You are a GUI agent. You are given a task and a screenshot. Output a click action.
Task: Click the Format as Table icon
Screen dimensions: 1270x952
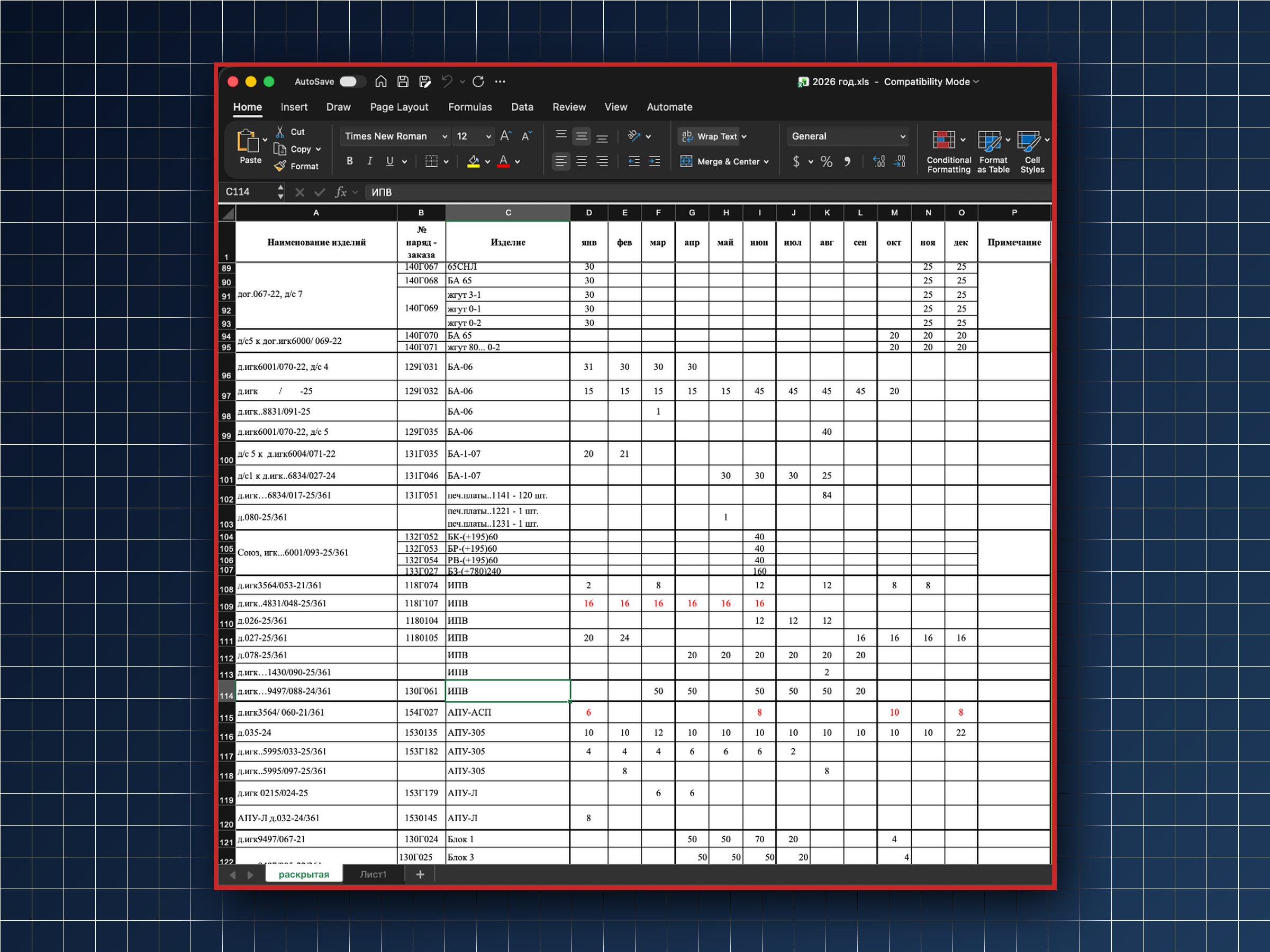[x=989, y=140]
